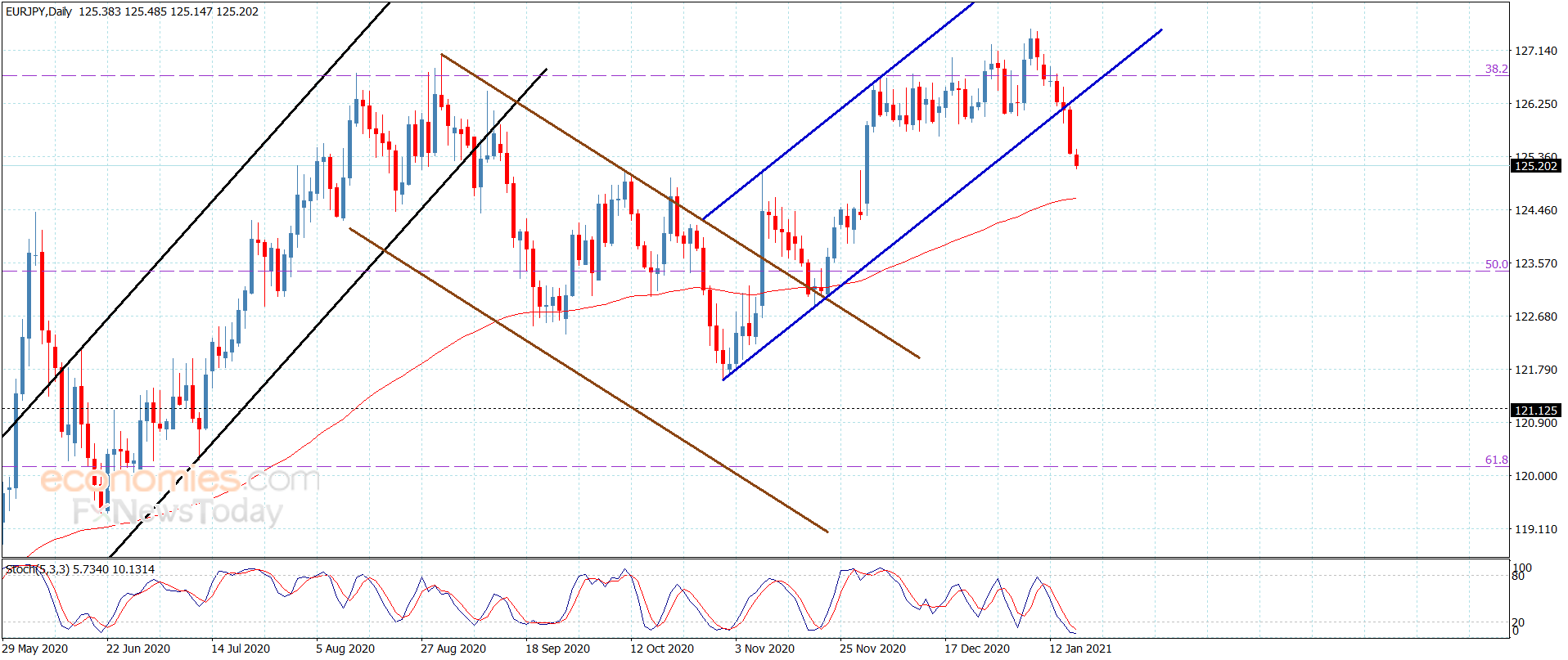Select the 3 Nov 2020 date label
1568x660 pixels.
point(764,649)
